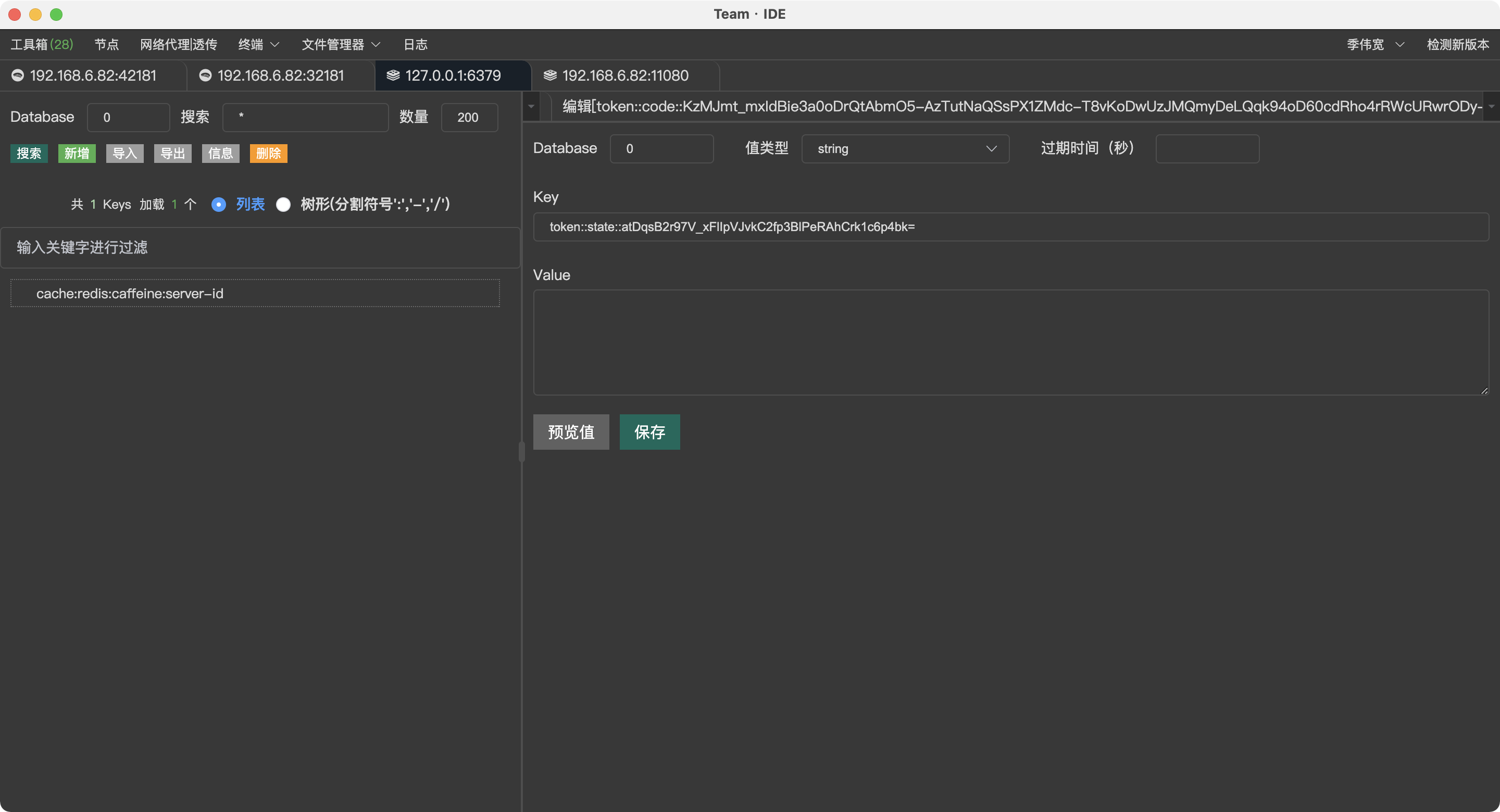Click the 预览值 button
The height and width of the screenshot is (812, 1500).
[571, 432]
